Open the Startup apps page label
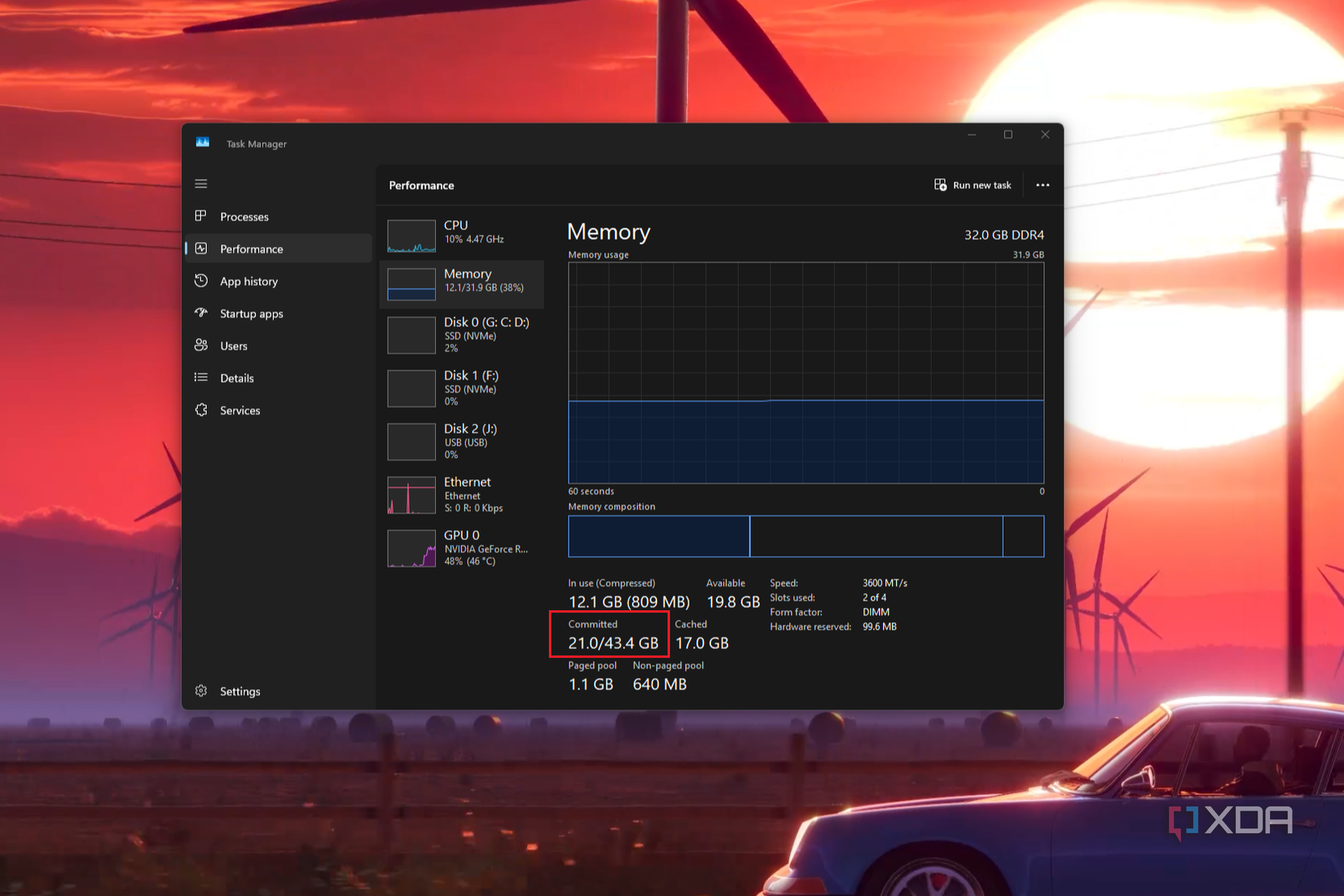1344x896 pixels. [x=252, y=314]
